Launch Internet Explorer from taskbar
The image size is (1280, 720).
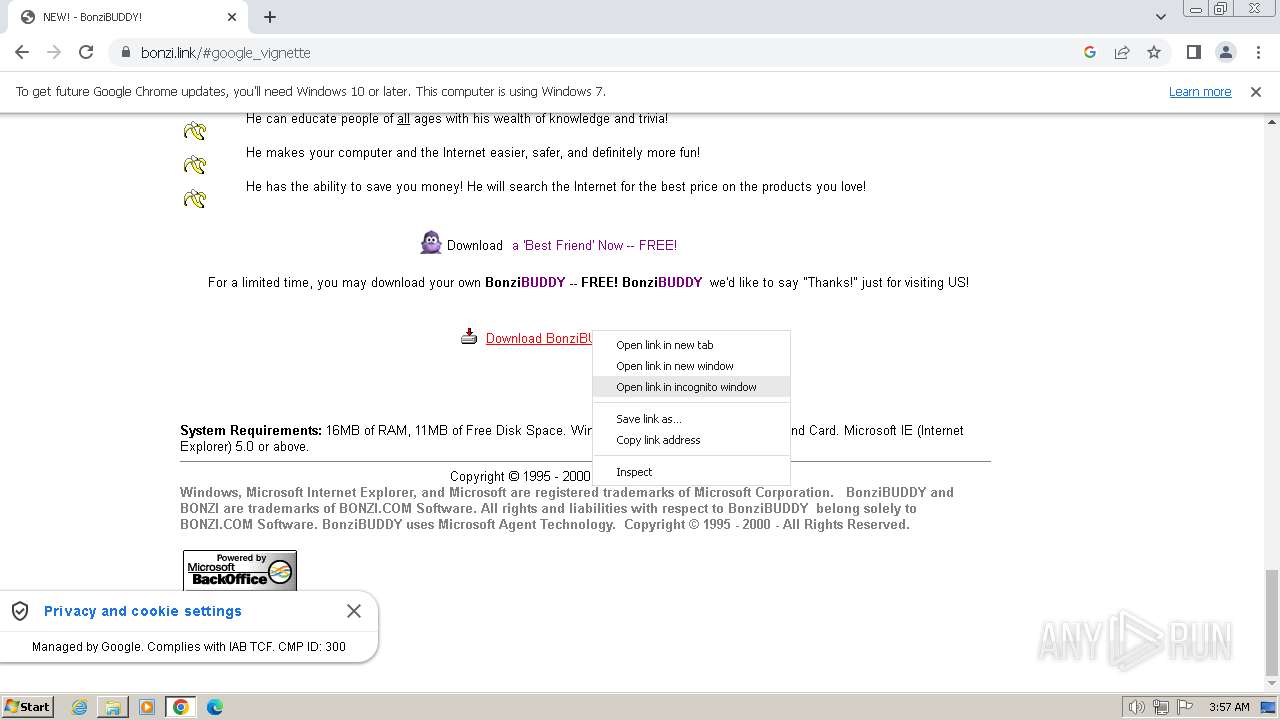79,707
